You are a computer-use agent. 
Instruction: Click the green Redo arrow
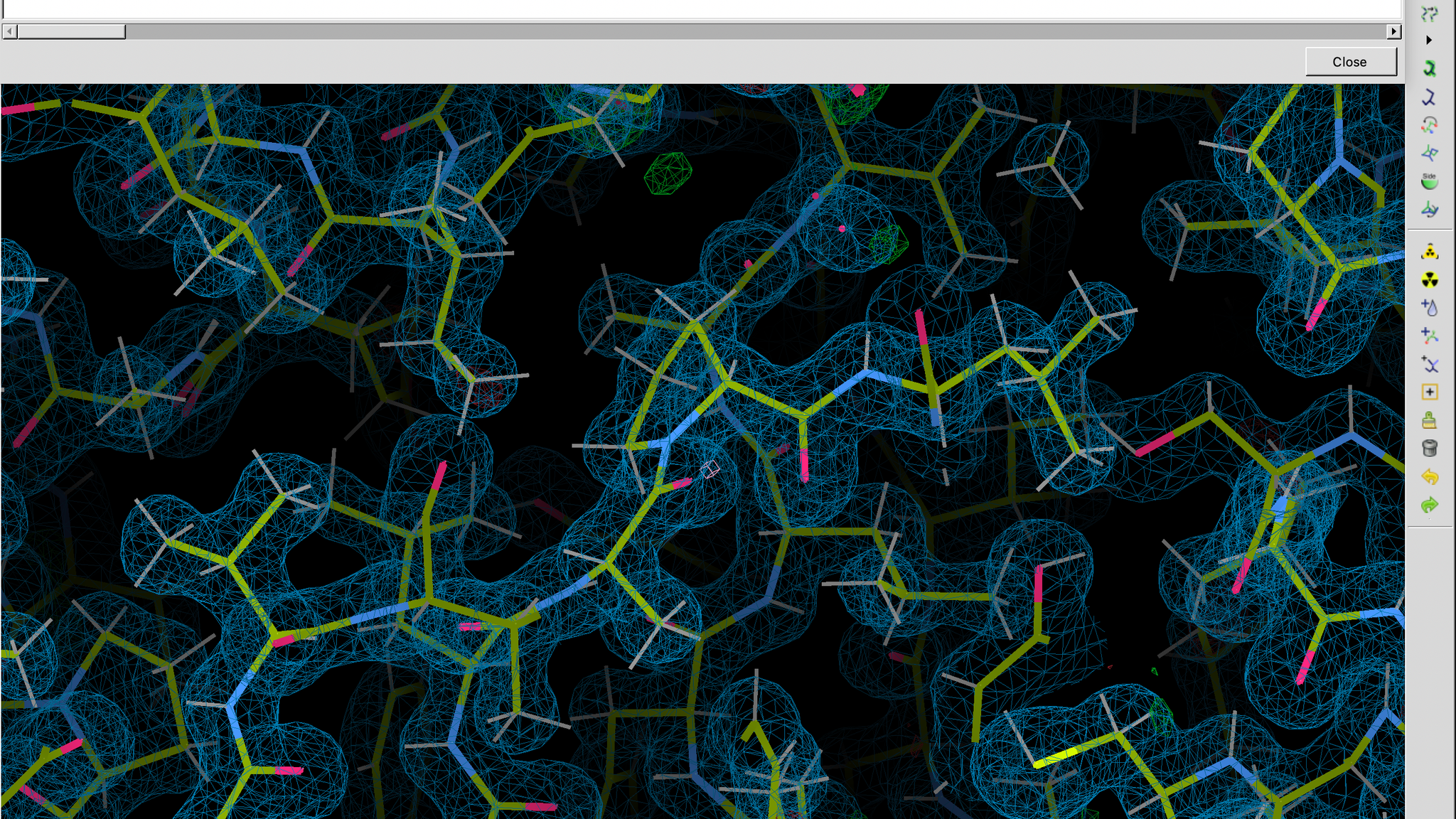[x=1430, y=505]
